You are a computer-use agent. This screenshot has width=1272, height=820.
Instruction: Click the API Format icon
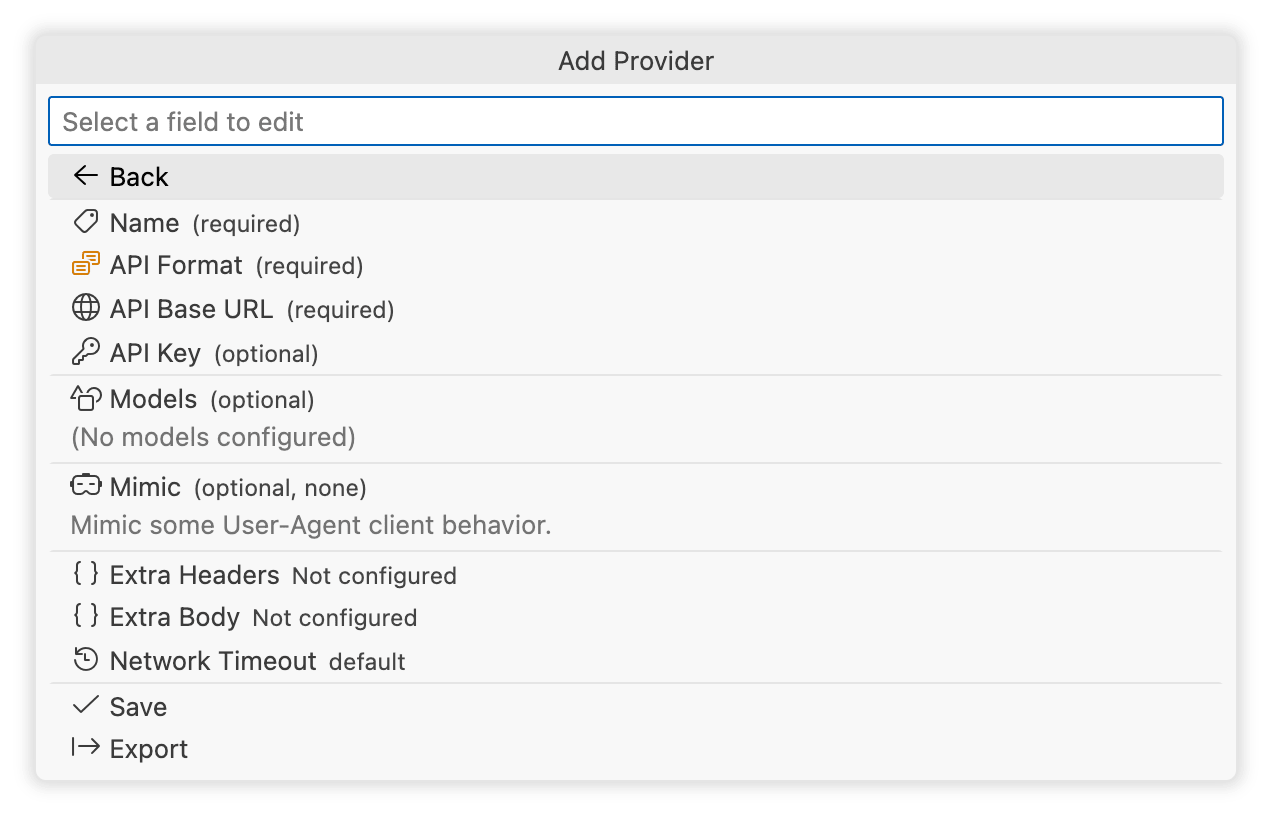pos(86,265)
